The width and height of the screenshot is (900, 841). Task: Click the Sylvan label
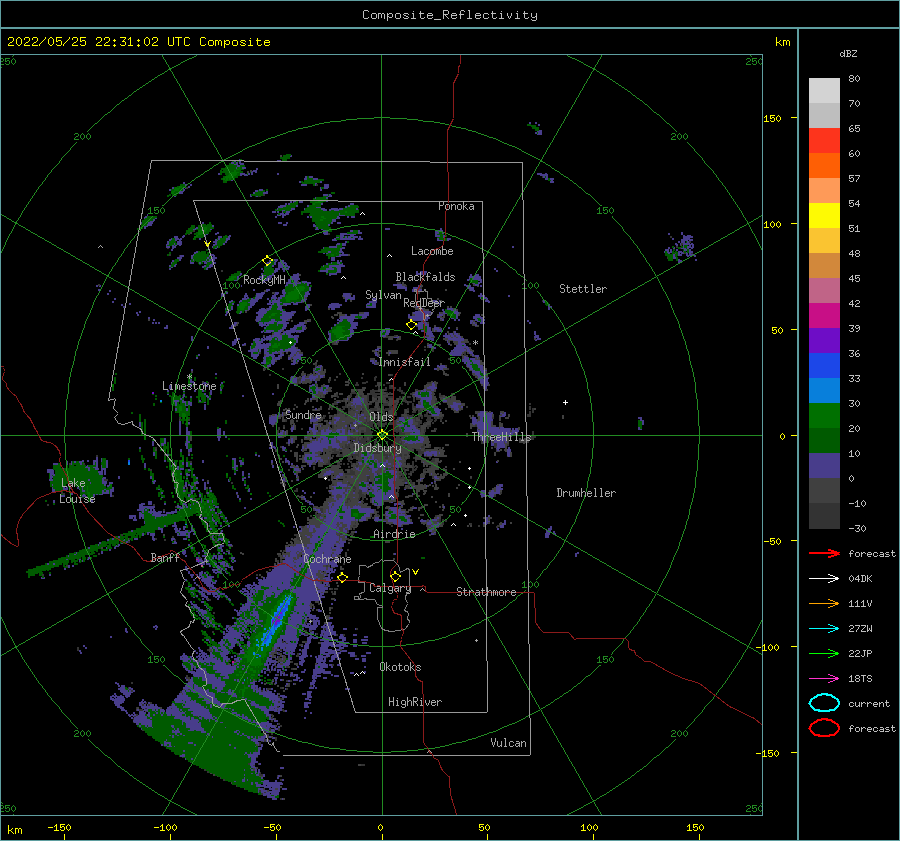383,295
